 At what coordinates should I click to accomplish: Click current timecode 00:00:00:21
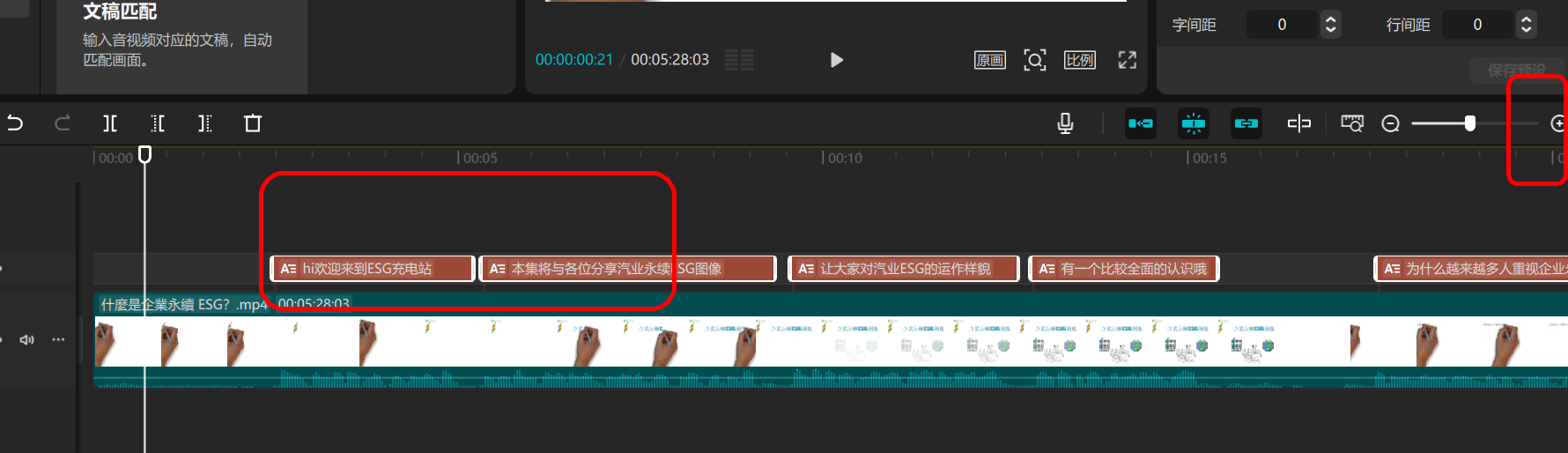pyautogui.click(x=574, y=60)
